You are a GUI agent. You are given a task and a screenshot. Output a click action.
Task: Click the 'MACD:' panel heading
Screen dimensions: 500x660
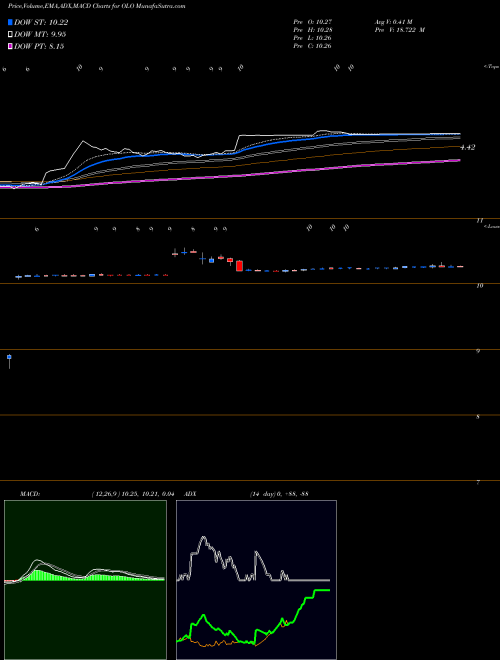coord(30,494)
